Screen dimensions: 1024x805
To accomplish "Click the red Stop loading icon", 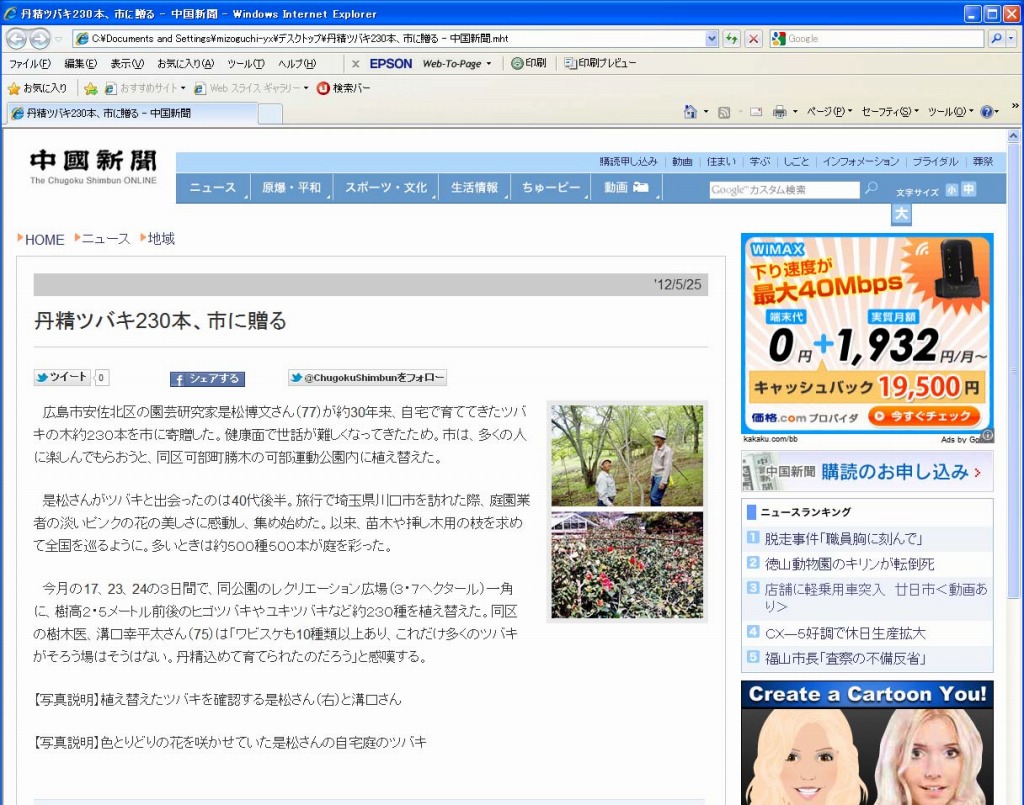I will pos(753,39).
